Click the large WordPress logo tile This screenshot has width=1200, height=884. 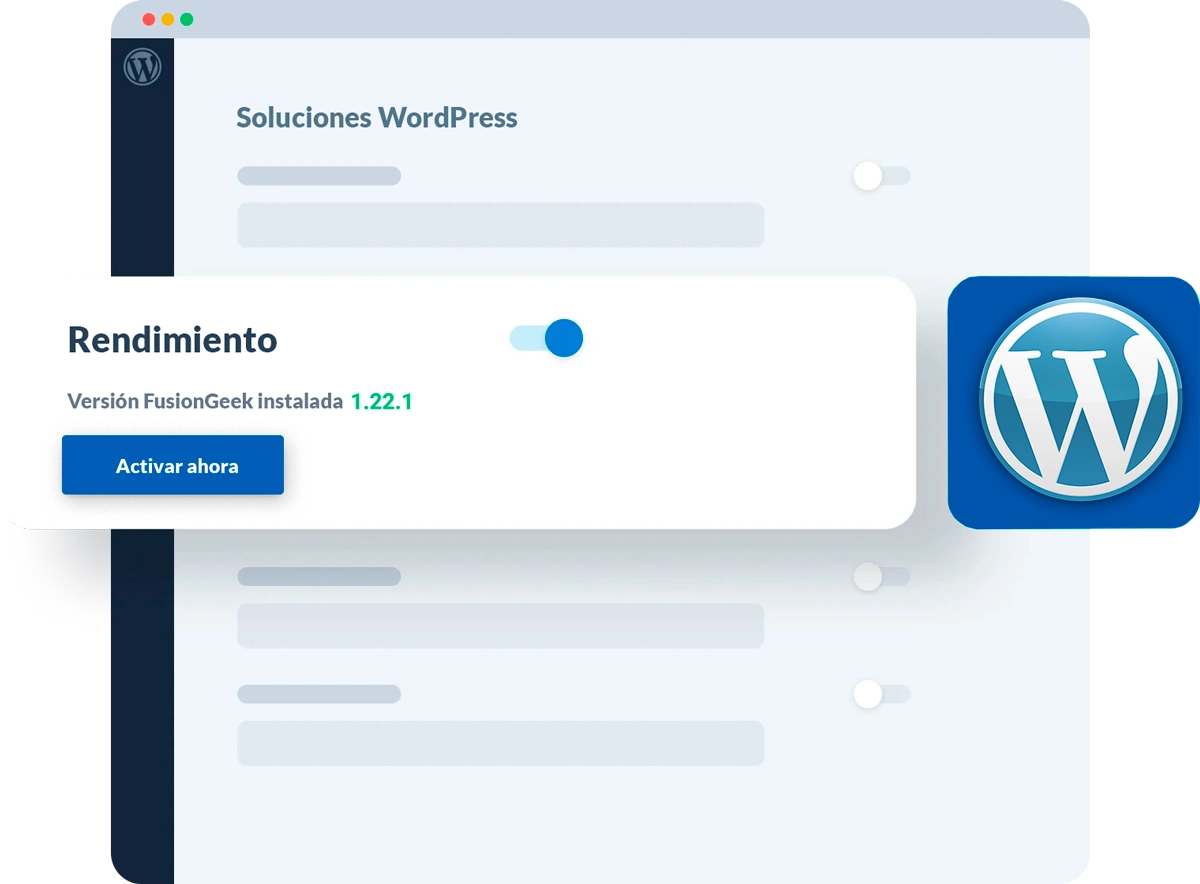[x=1073, y=402]
